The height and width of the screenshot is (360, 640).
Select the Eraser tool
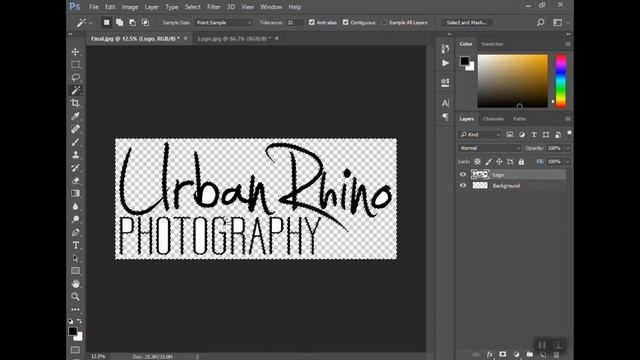pyautogui.click(x=76, y=181)
